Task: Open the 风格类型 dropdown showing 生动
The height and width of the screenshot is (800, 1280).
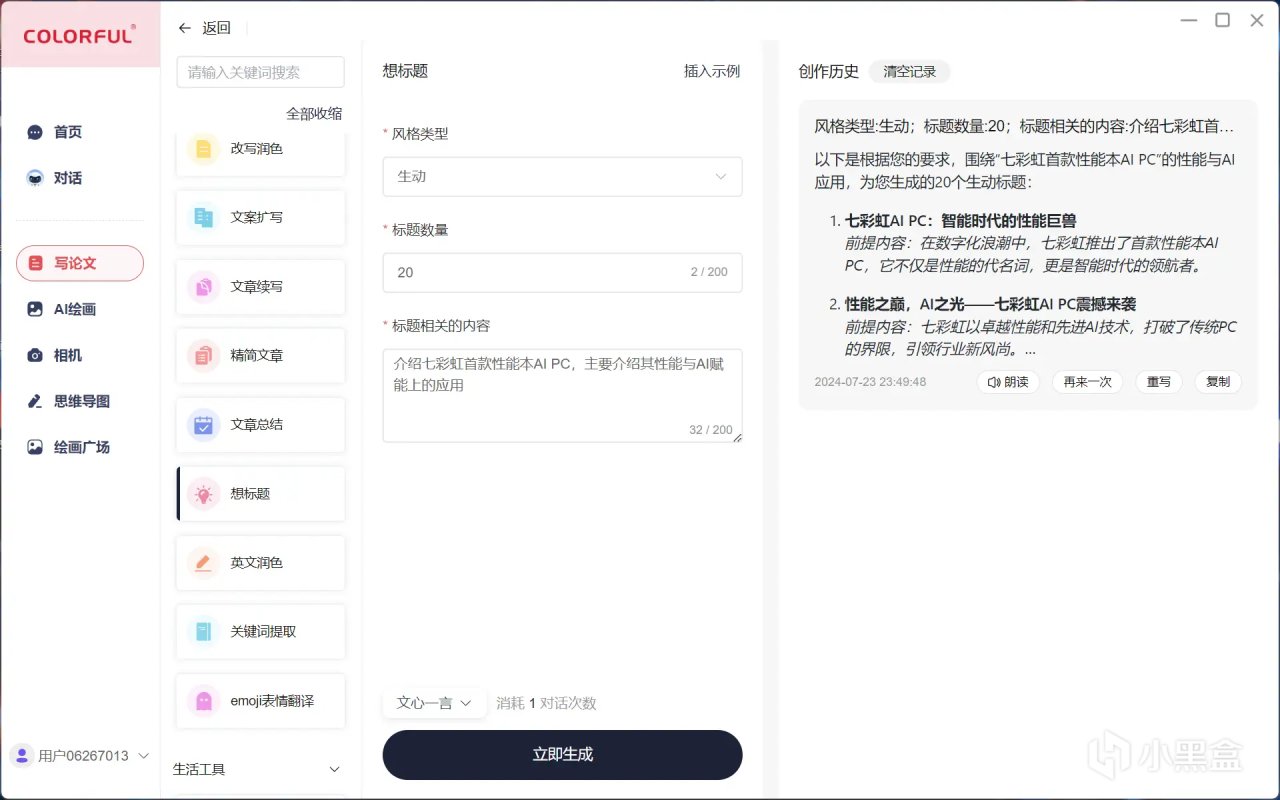Action: tap(562, 176)
